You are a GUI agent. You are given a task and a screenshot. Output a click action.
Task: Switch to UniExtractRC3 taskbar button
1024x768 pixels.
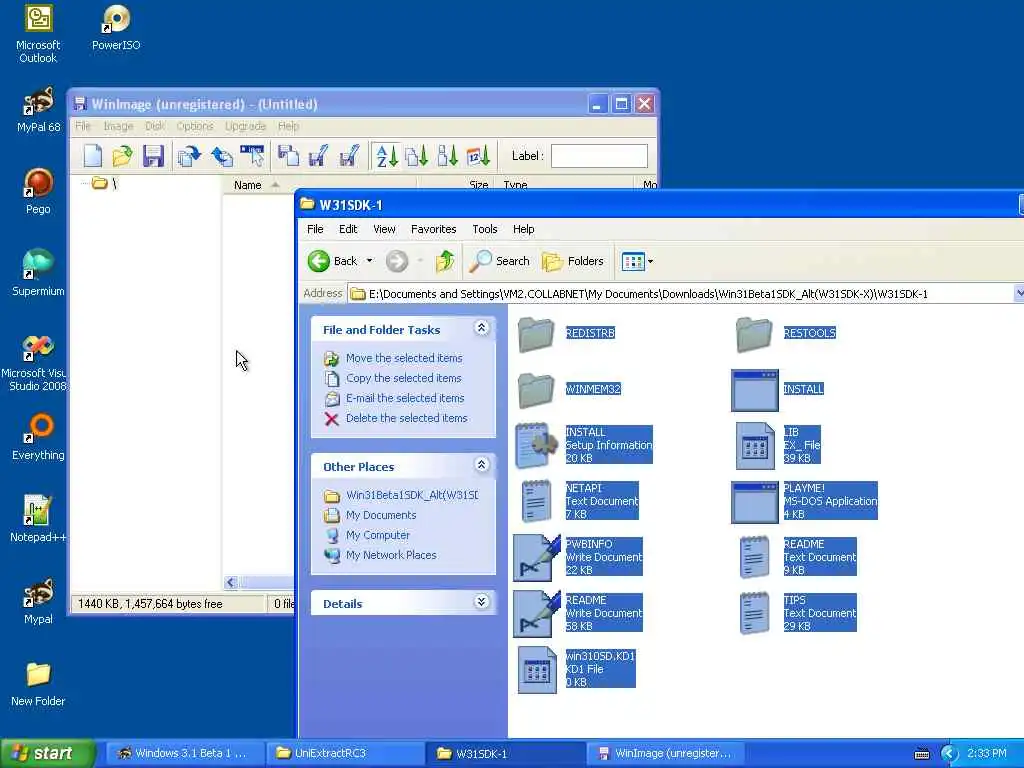click(345, 754)
